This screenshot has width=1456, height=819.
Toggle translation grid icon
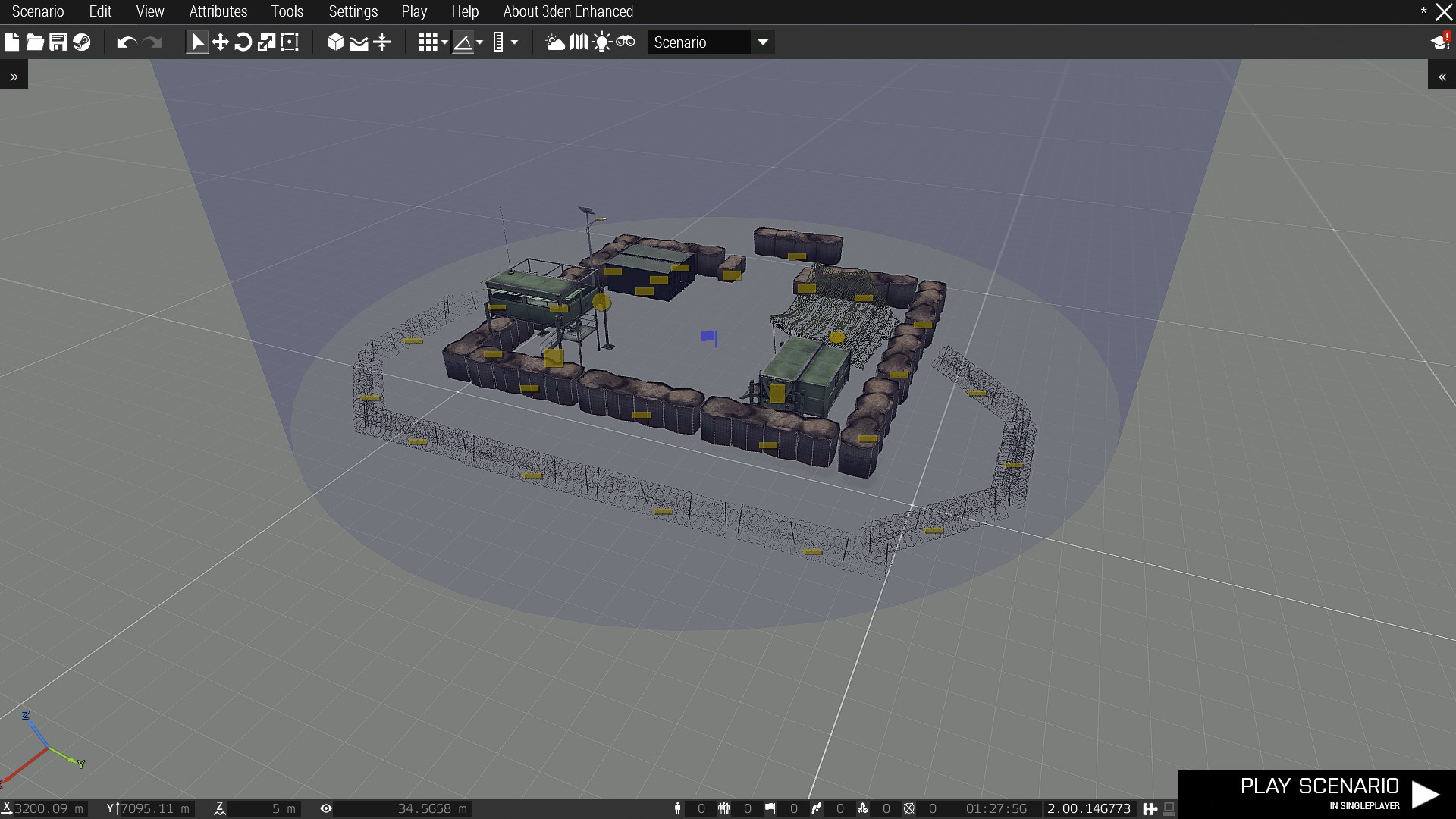click(428, 42)
